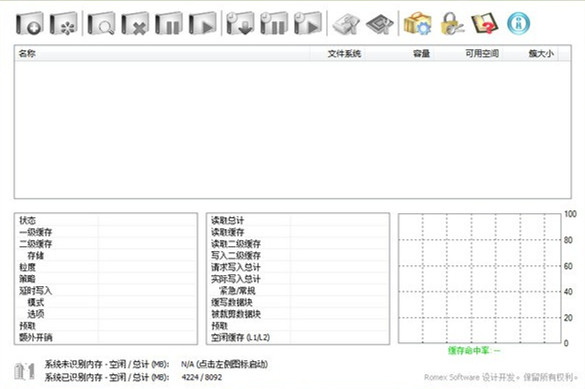Click the clock disk icon with pause bars
This screenshot has width=585, height=389.
[x=274, y=23]
